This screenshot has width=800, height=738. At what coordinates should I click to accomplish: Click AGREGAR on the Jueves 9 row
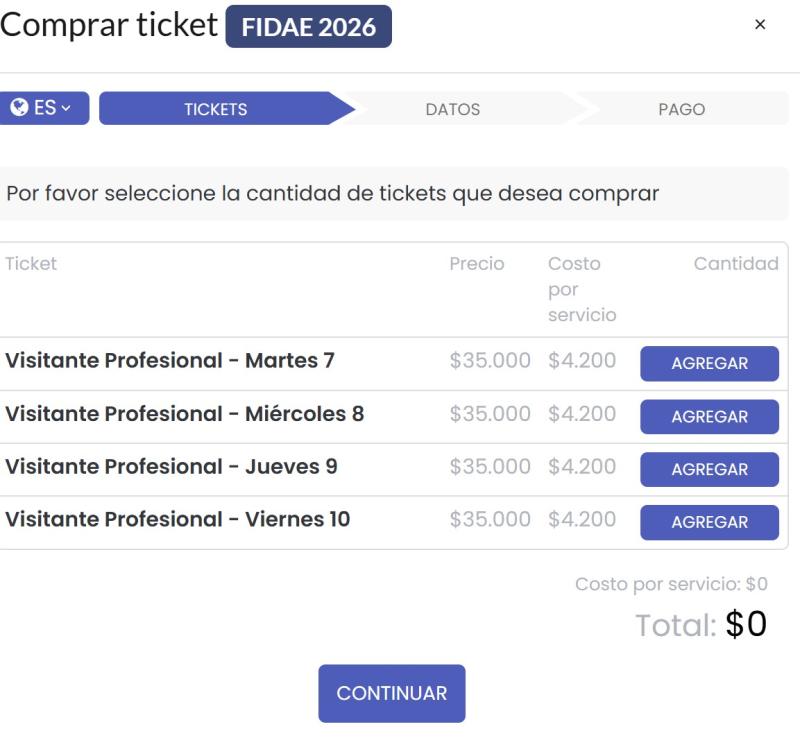click(708, 469)
